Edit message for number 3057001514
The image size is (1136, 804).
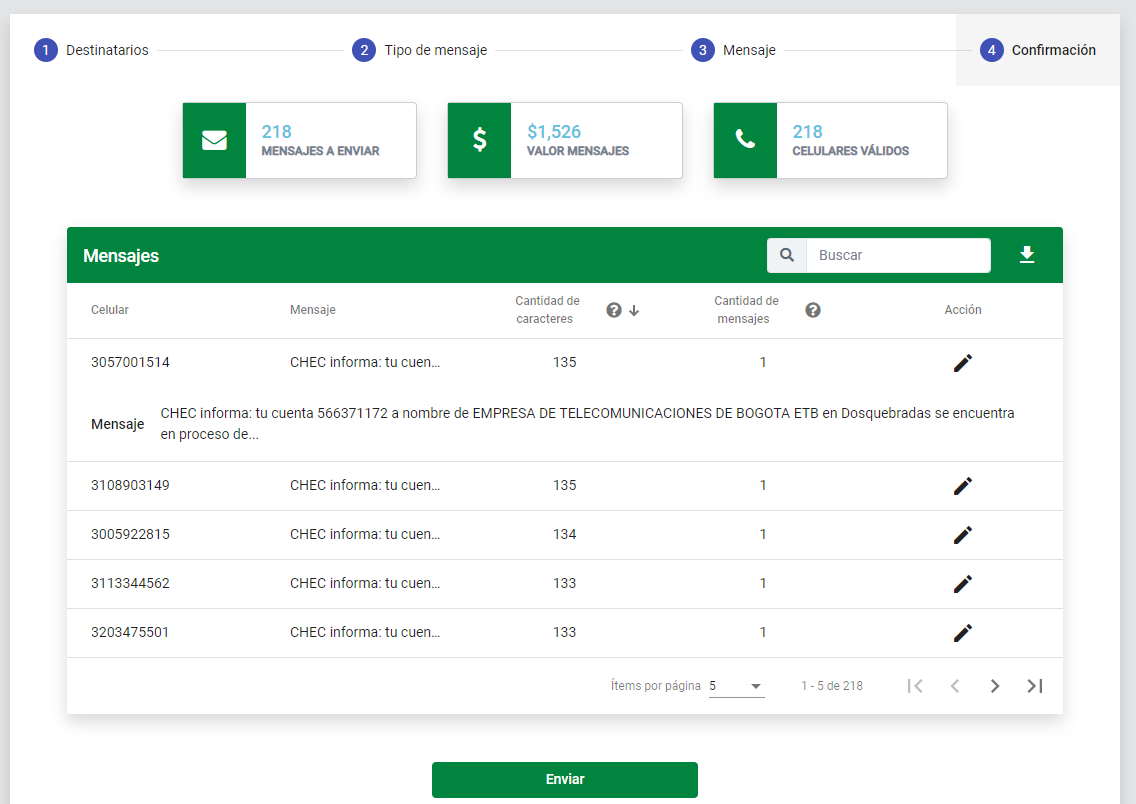coord(962,363)
